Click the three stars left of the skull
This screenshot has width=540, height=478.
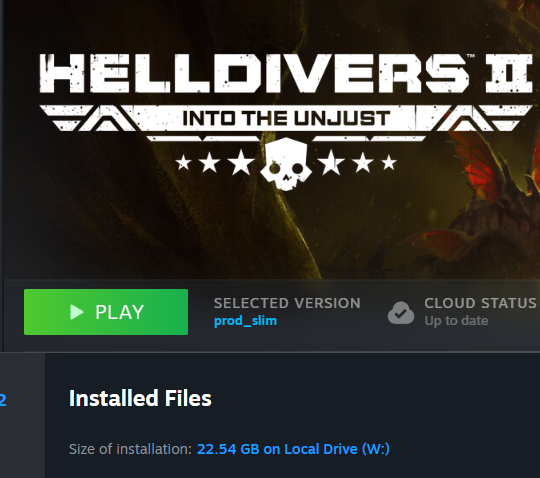[215, 162]
